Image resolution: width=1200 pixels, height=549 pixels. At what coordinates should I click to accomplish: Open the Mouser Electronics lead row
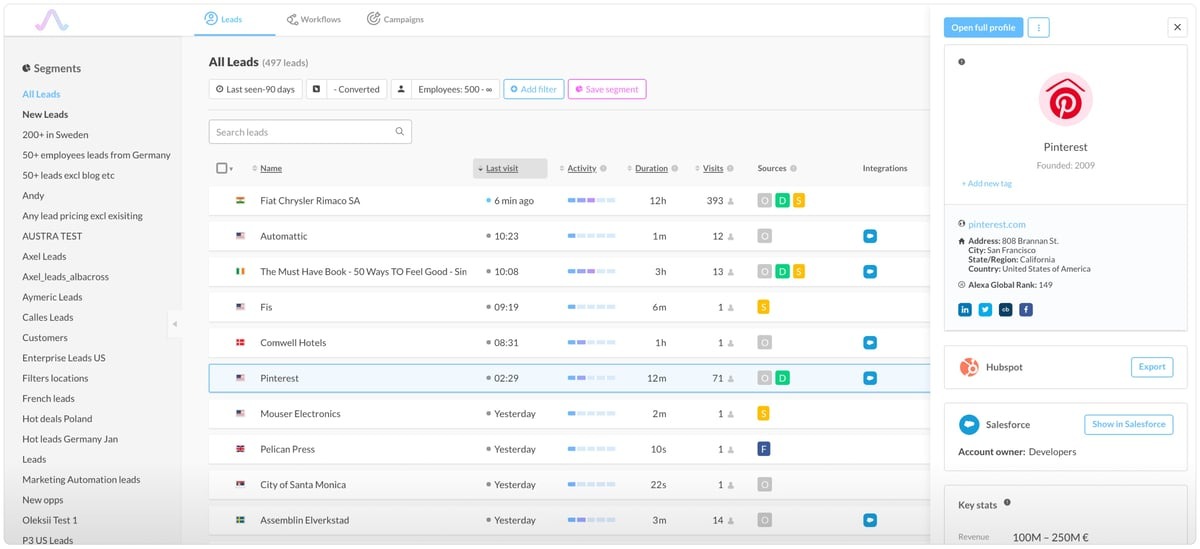(569, 413)
